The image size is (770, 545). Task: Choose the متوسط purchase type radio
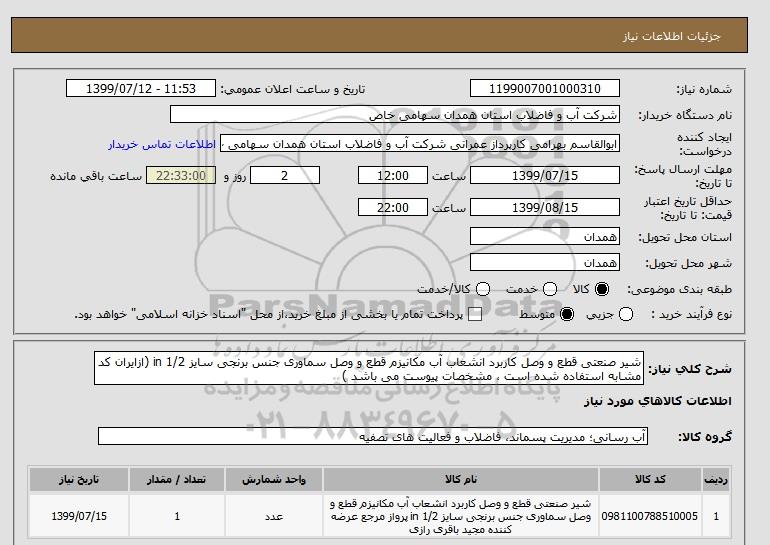[x=567, y=314]
